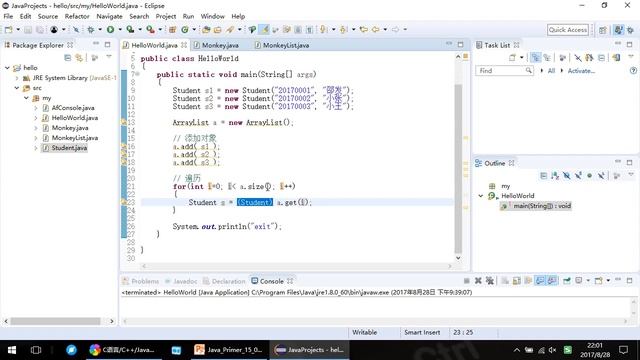640x360 pixels.
Task: Open Java_Primer PowerPoint in taskbar
Action: pyautogui.click(x=229, y=350)
